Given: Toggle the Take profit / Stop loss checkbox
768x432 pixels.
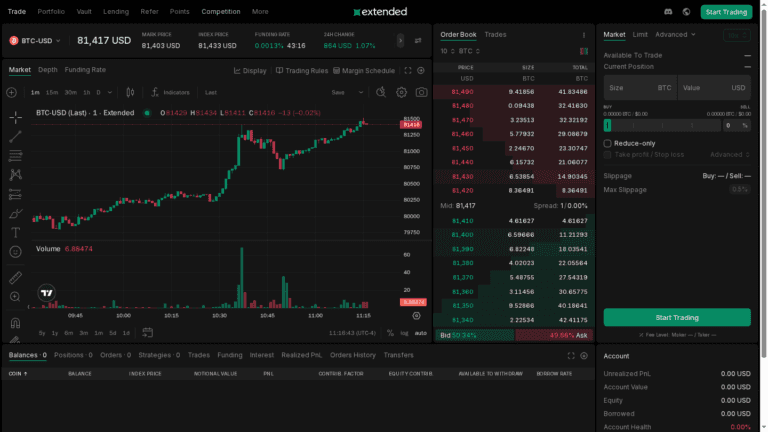Looking at the screenshot, I should pyautogui.click(x=607, y=155).
